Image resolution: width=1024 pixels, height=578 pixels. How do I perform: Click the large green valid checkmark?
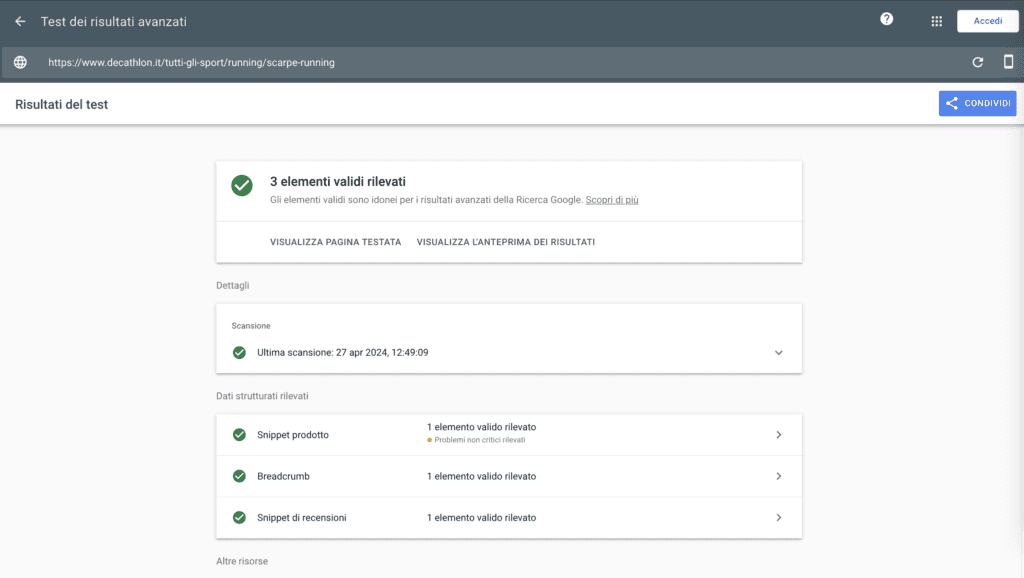pyautogui.click(x=242, y=185)
